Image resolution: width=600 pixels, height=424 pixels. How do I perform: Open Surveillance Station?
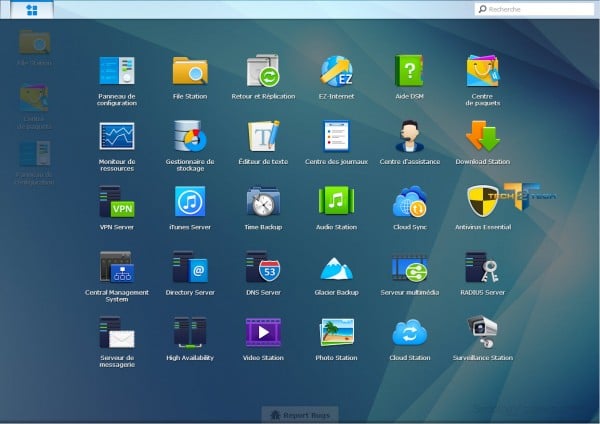click(483, 333)
